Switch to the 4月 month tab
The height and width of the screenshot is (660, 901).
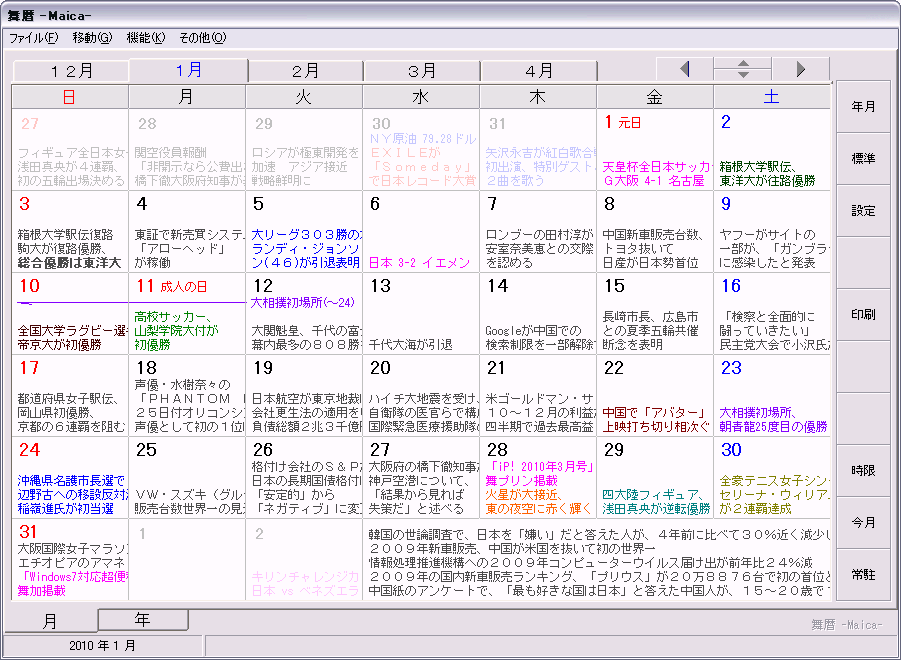point(538,71)
